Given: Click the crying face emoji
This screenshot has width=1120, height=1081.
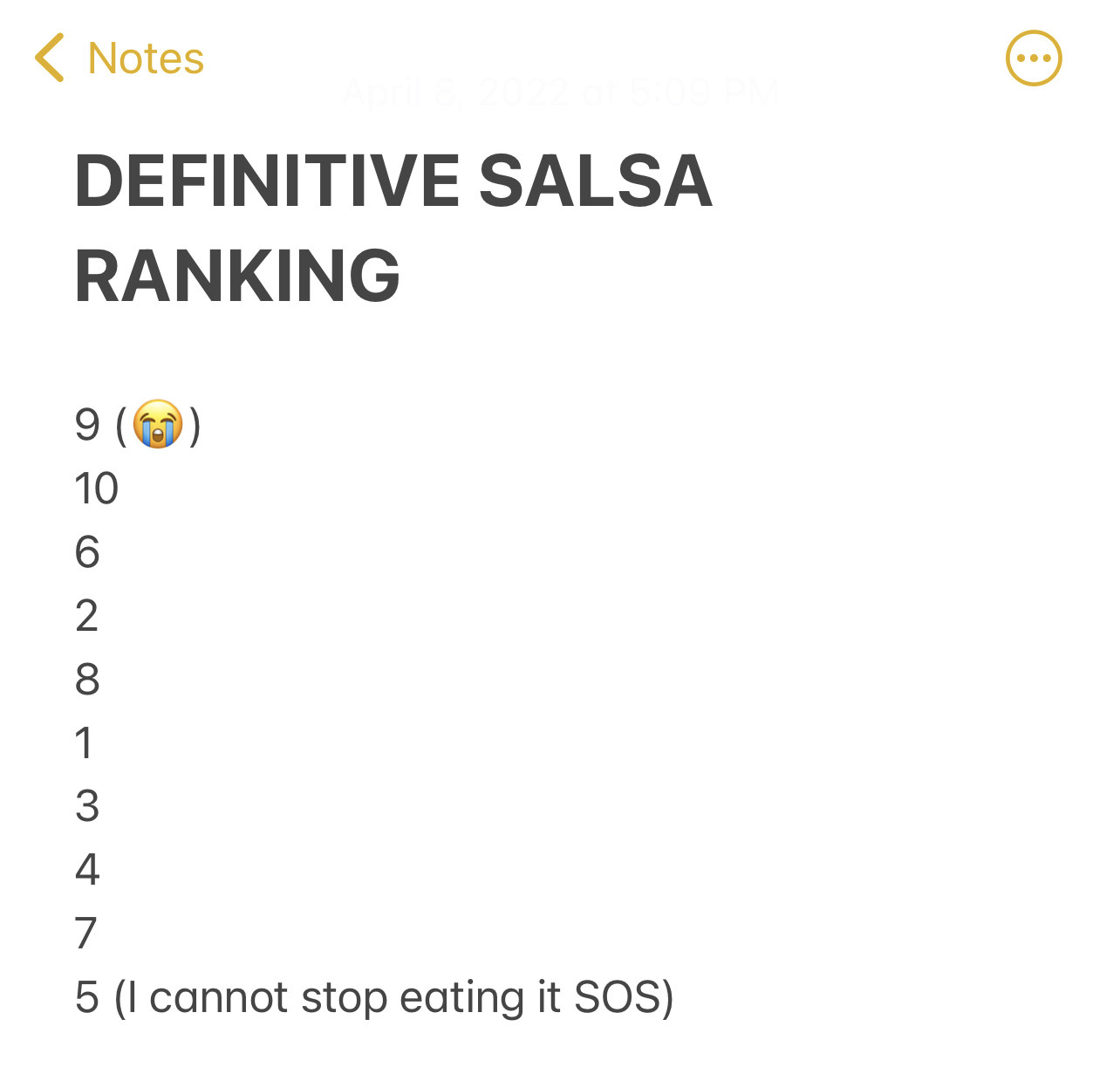Looking at the screenshot, I should click(x=158, y=424).
